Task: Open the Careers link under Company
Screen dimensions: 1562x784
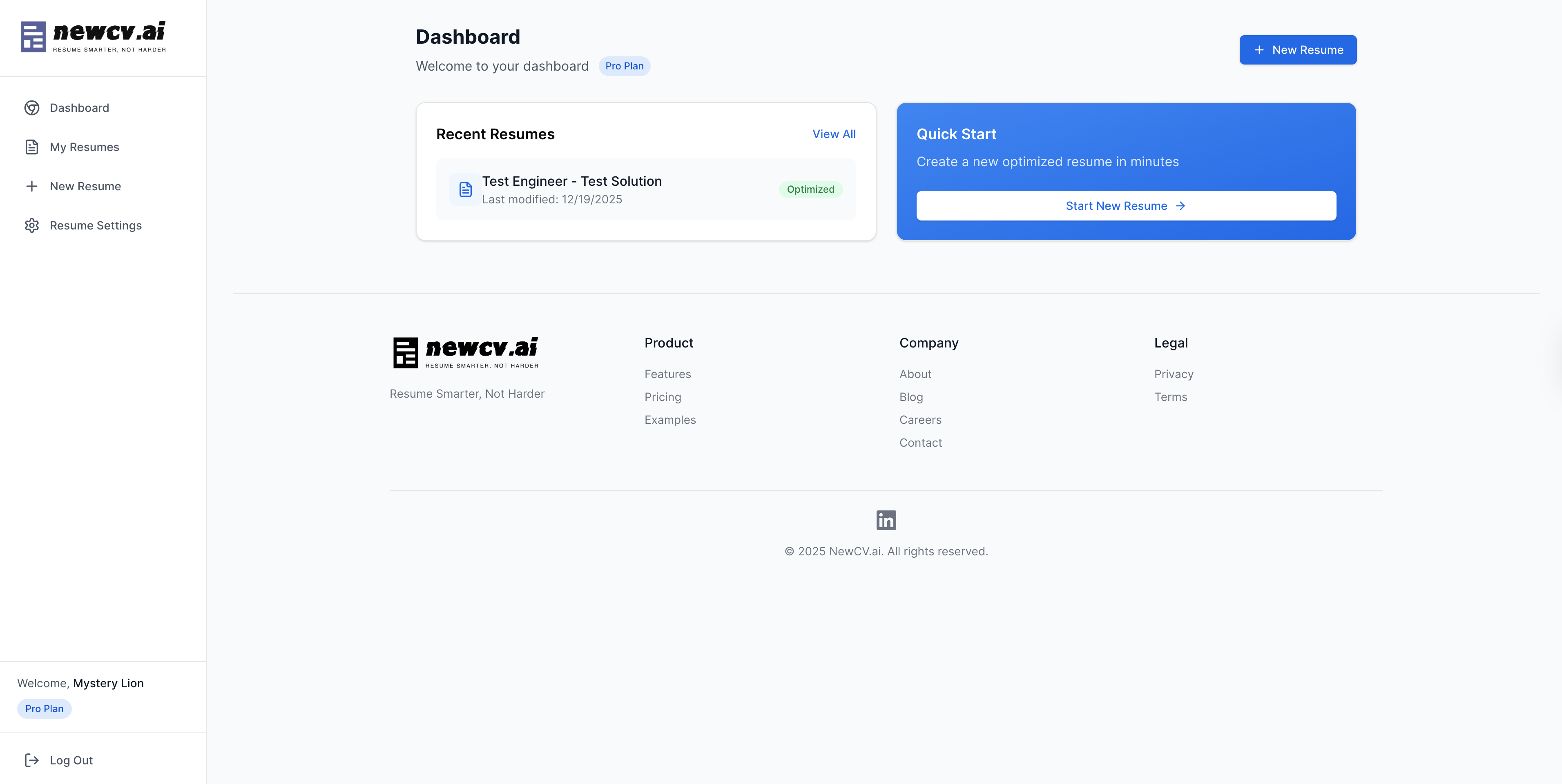Action: pos(920,420)
